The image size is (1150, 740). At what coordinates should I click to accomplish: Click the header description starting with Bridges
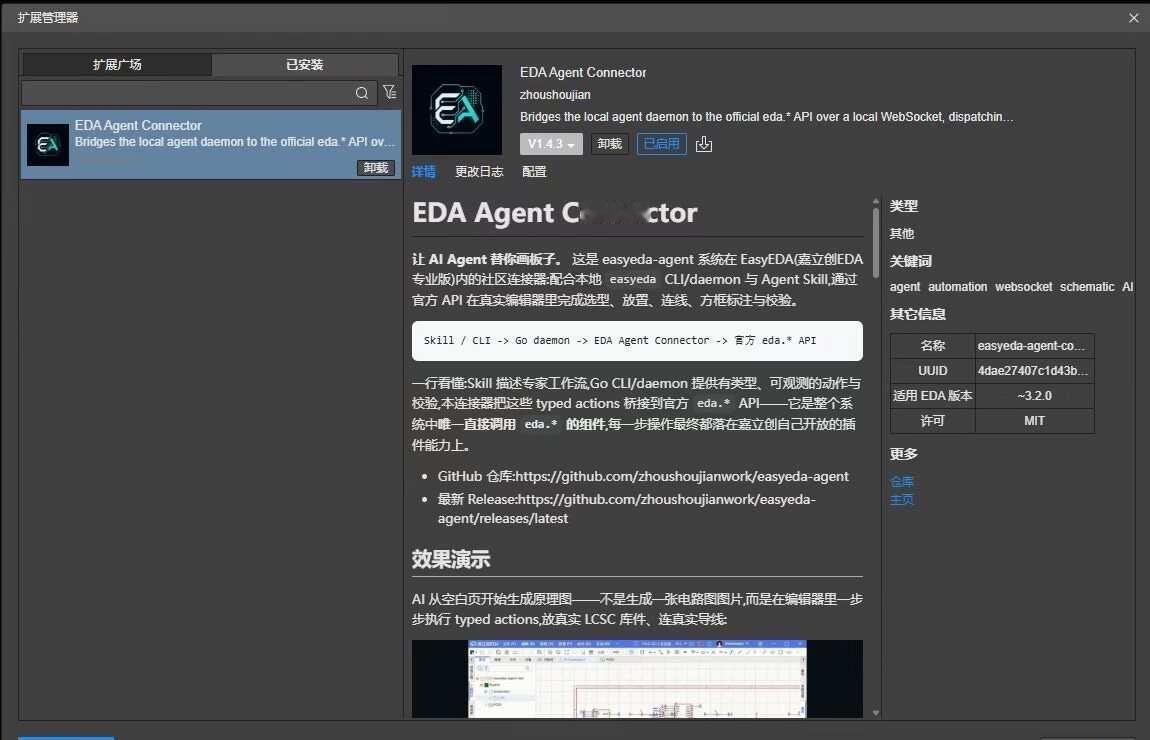[x=766, y=117]
